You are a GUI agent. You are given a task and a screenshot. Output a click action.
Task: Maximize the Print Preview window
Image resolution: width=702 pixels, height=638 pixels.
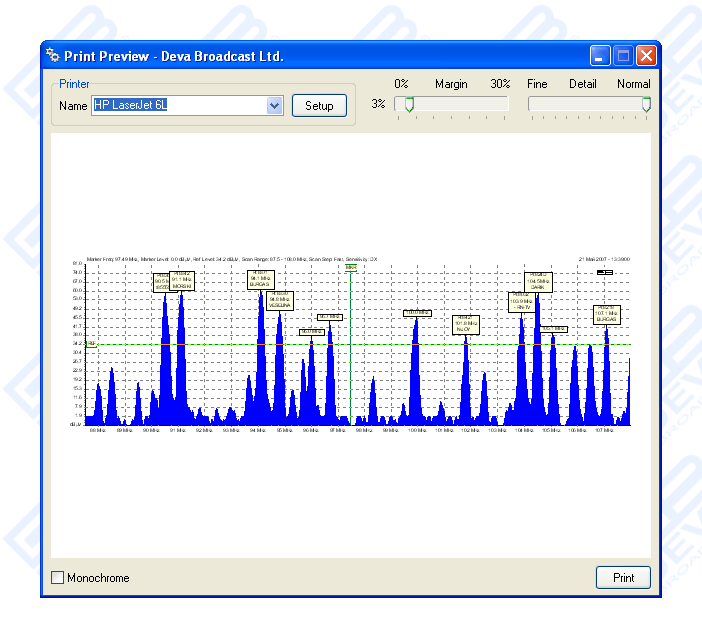tap(623, 56)
